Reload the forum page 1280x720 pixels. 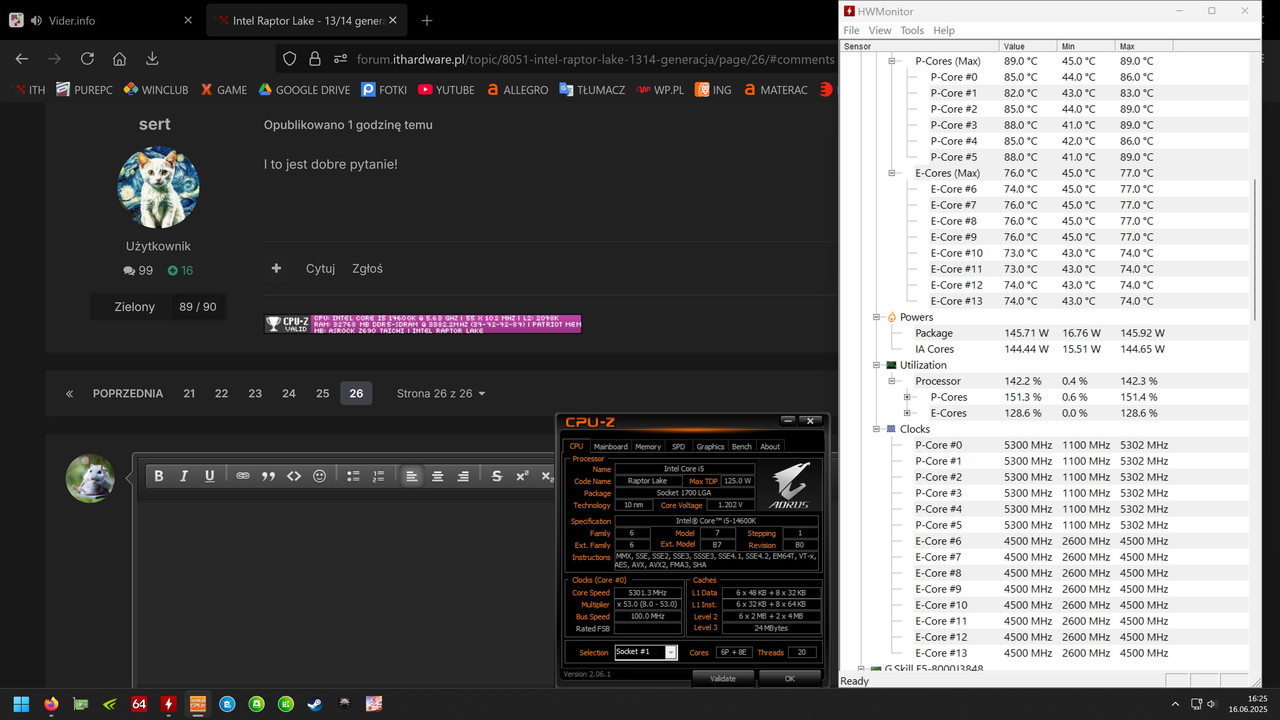[x=87, y=59]
